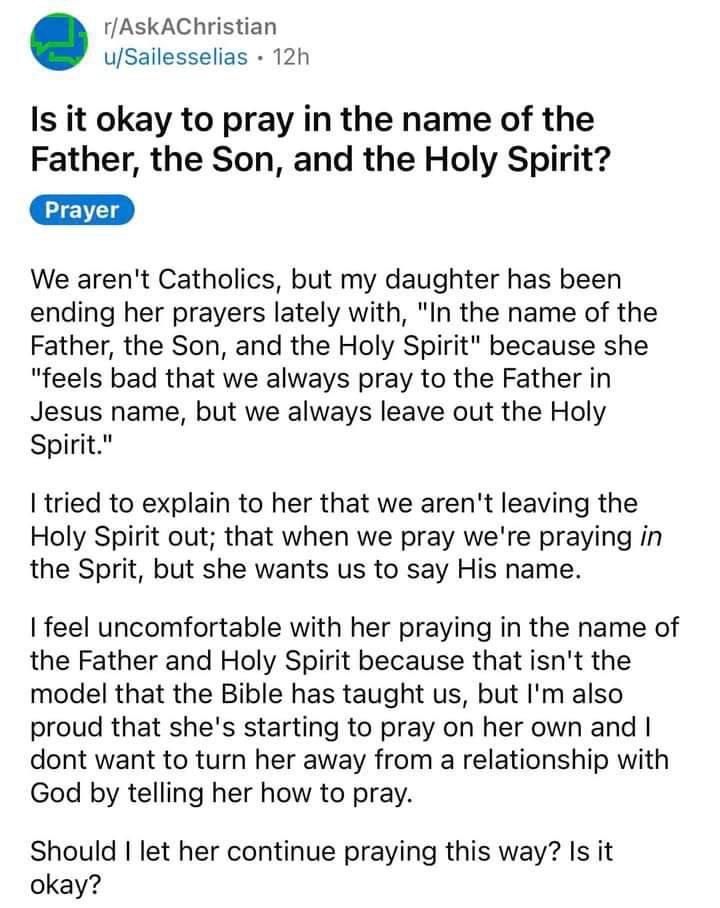This screenshot has height=908, width=720.
Task: Filter posts by the Prayer flair
Action: point(82,210)
